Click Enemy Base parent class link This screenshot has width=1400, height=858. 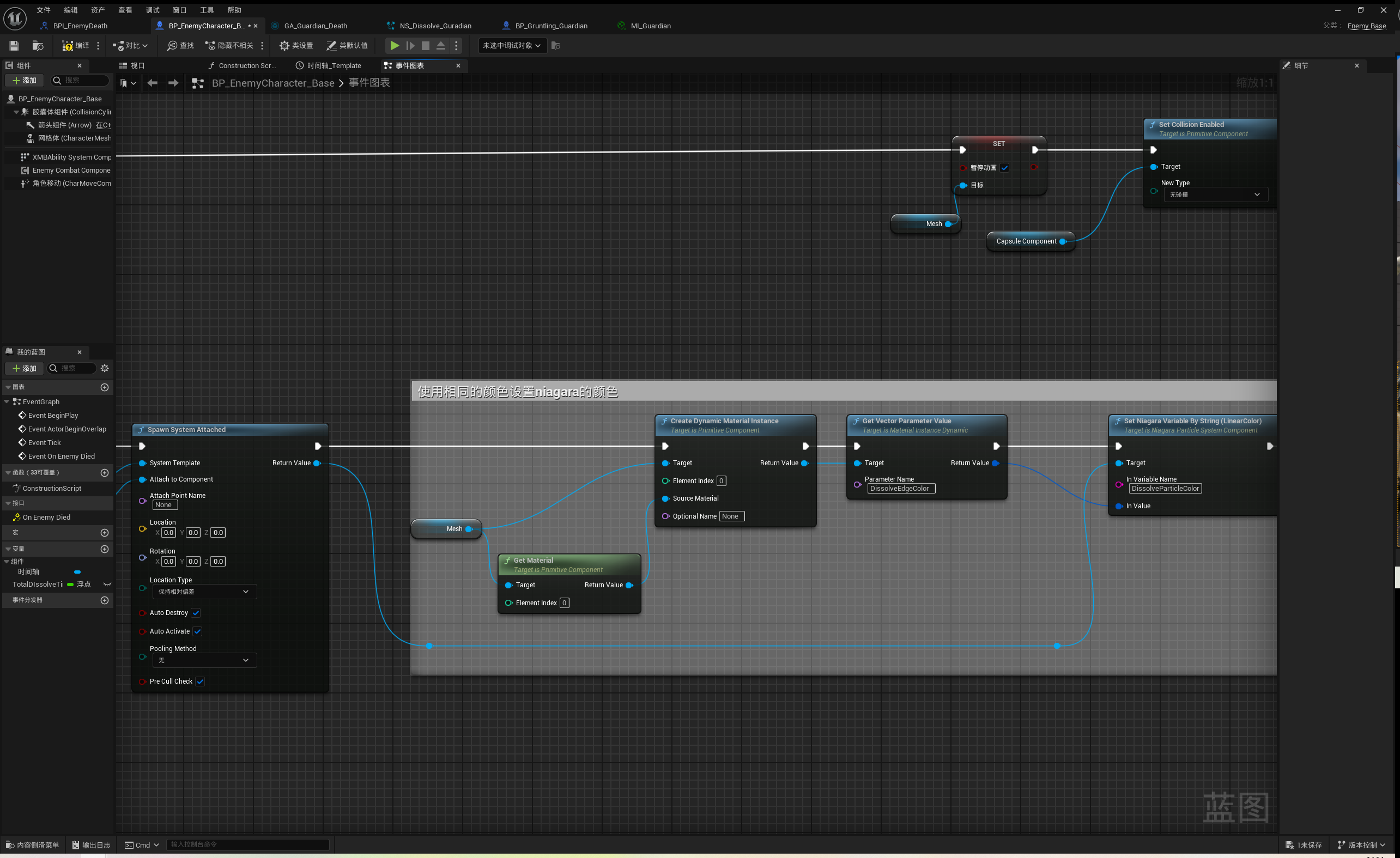pyautogui.click(x=1366, y=26)
